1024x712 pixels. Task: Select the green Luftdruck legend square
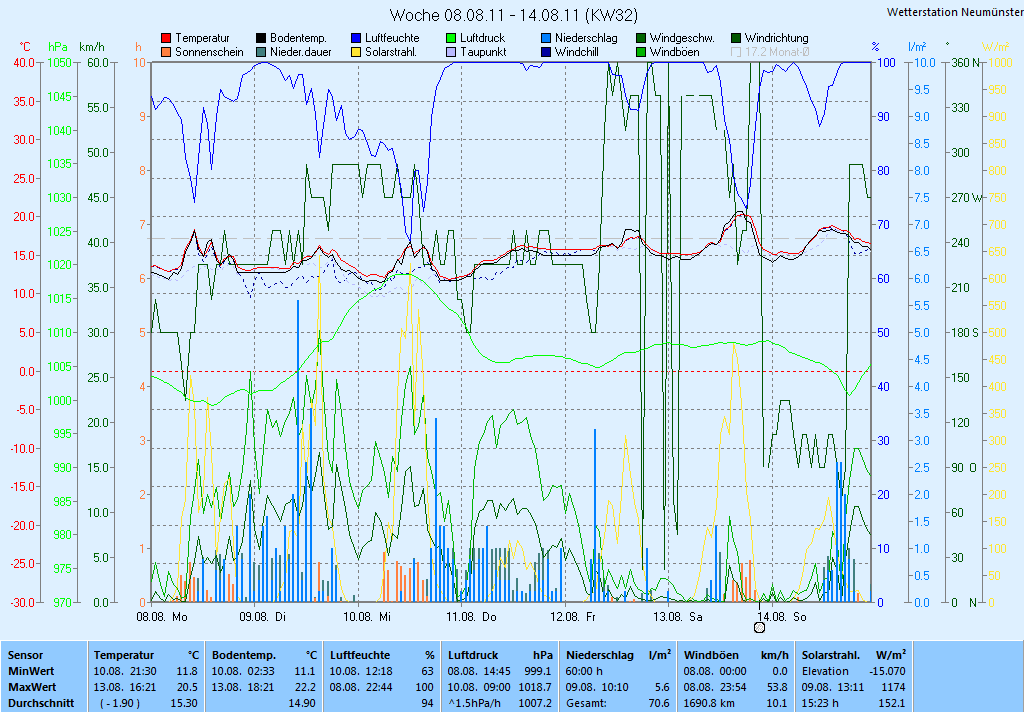click(x=451, y=38)
